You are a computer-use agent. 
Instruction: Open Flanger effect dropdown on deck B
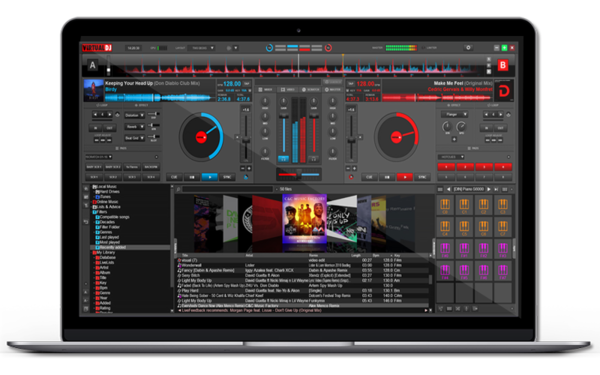(454, 114)
